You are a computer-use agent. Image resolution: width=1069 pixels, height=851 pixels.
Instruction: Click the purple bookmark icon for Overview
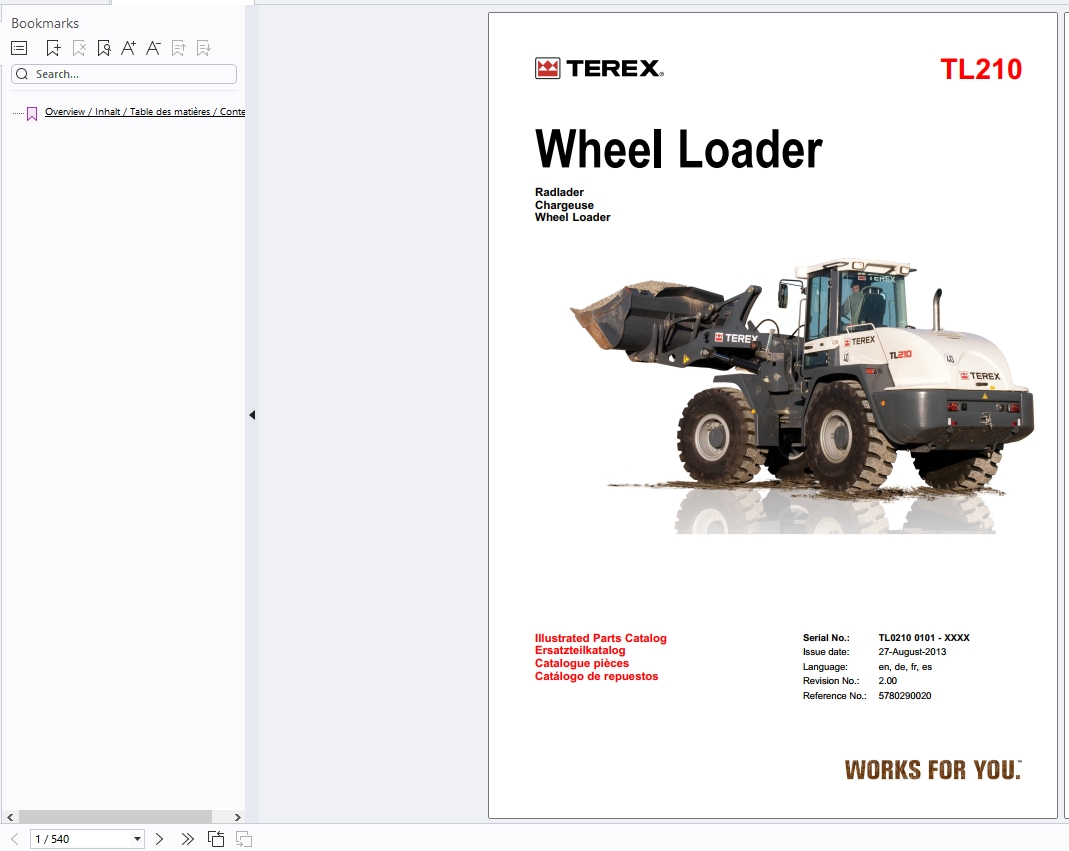point(32,113)
